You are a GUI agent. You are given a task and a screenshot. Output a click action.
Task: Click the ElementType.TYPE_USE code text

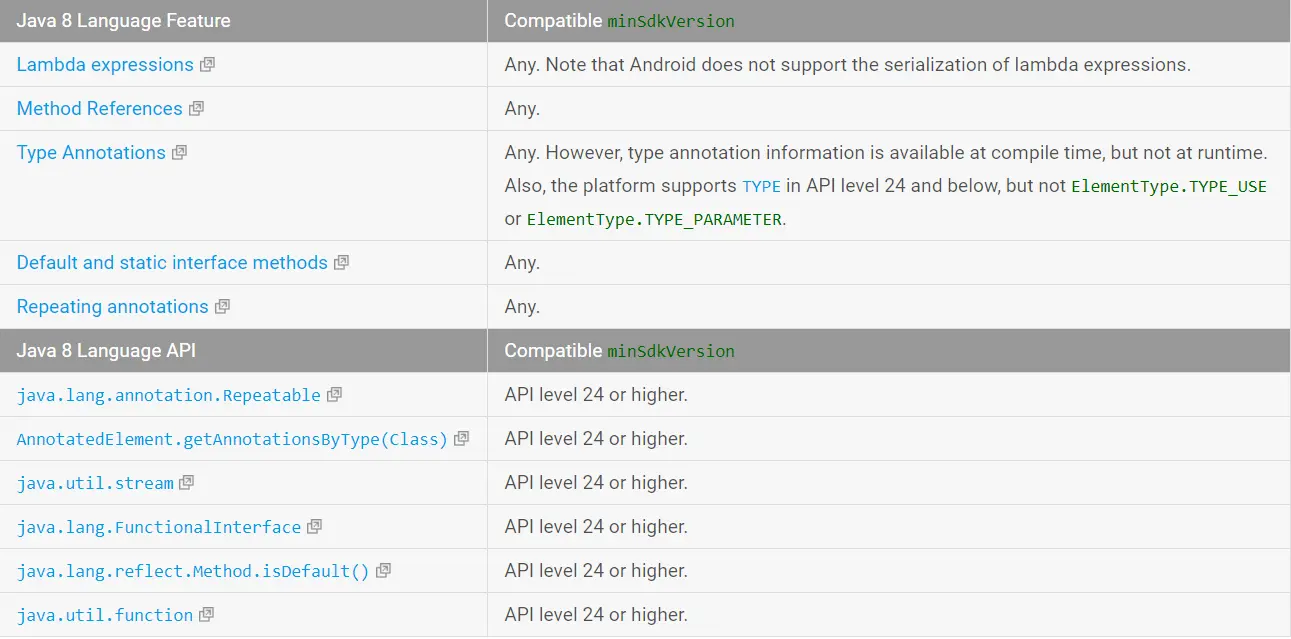pyautogui.click(x=1169, y=187)
